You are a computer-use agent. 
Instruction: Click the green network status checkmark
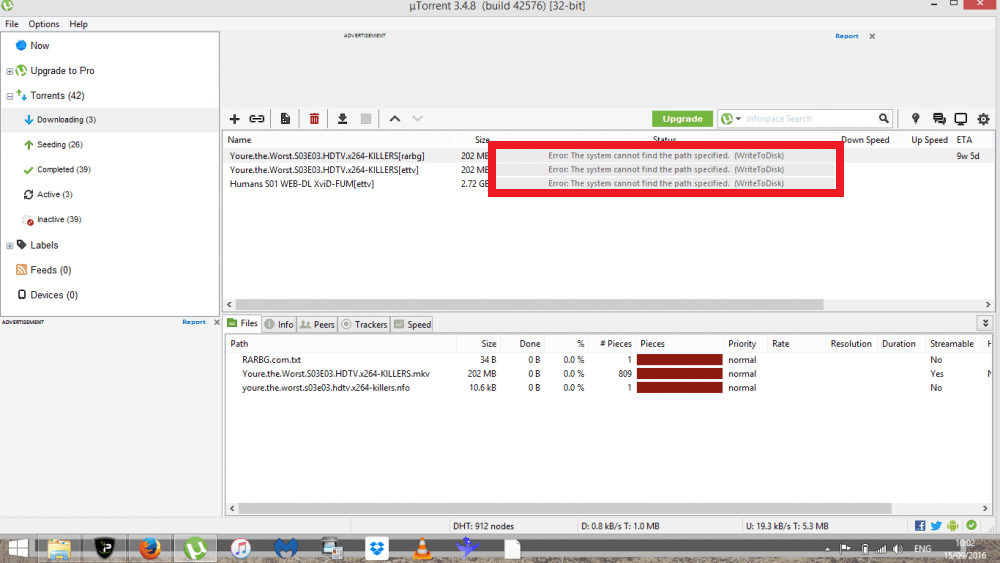click(971, 525)
